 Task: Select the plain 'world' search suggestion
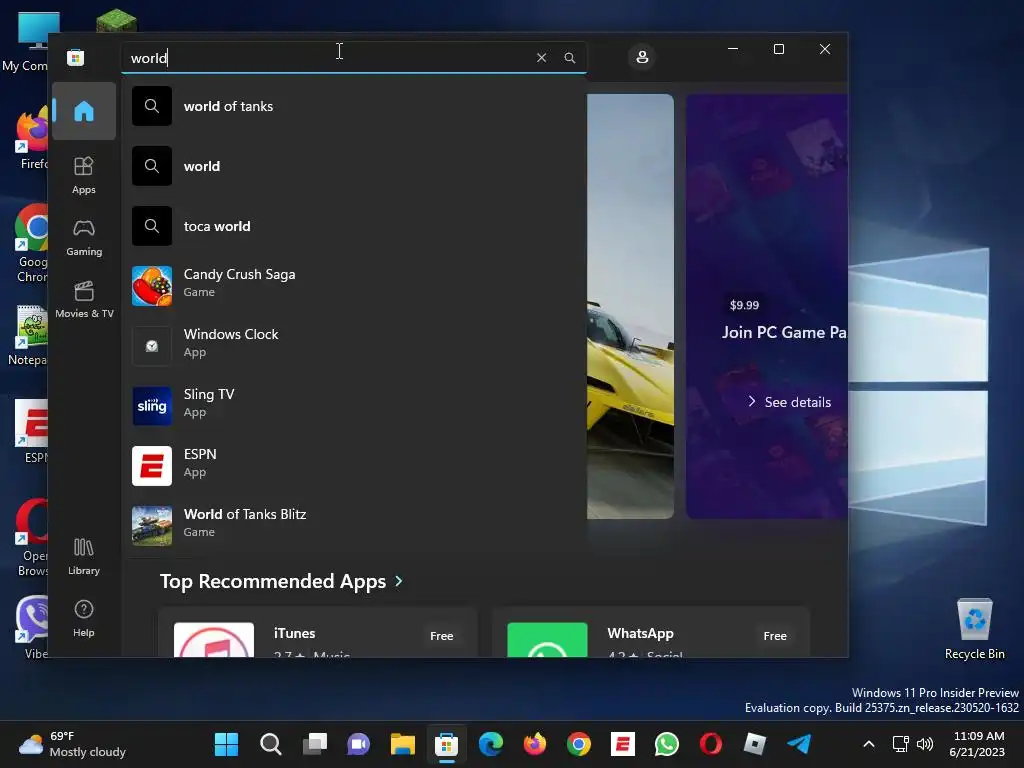coord(355,166)
